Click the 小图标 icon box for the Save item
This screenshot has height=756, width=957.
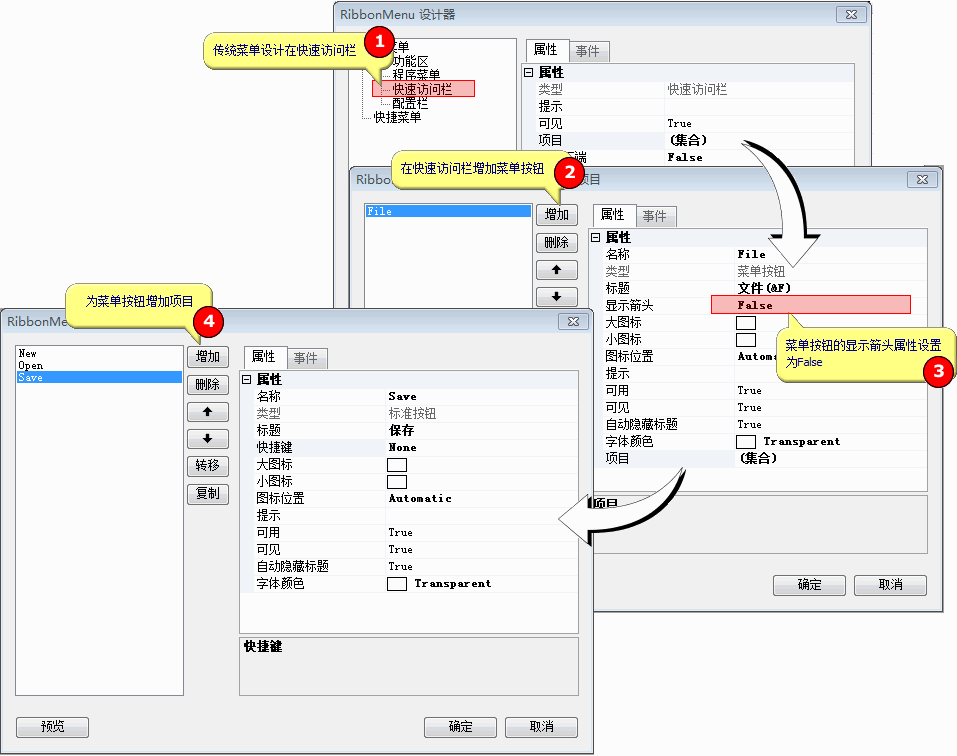click(397, 482)
